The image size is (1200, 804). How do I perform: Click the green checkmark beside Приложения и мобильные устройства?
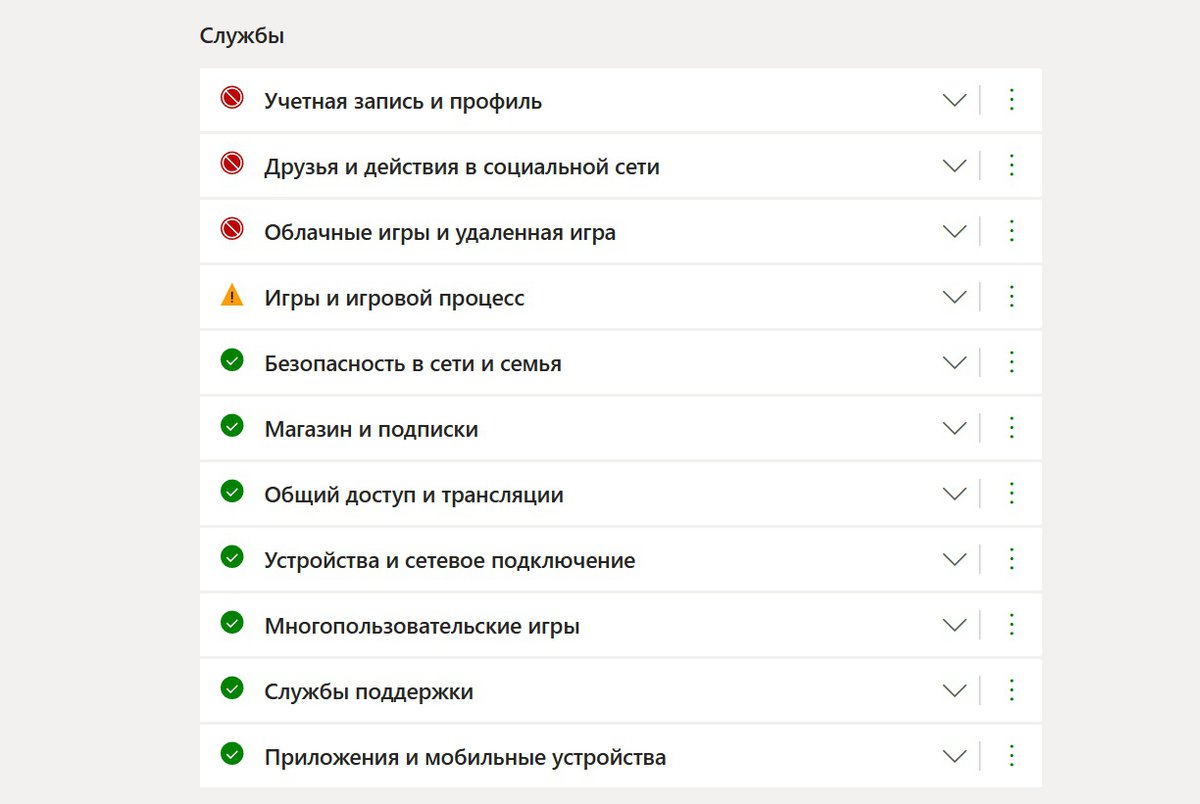232,754
